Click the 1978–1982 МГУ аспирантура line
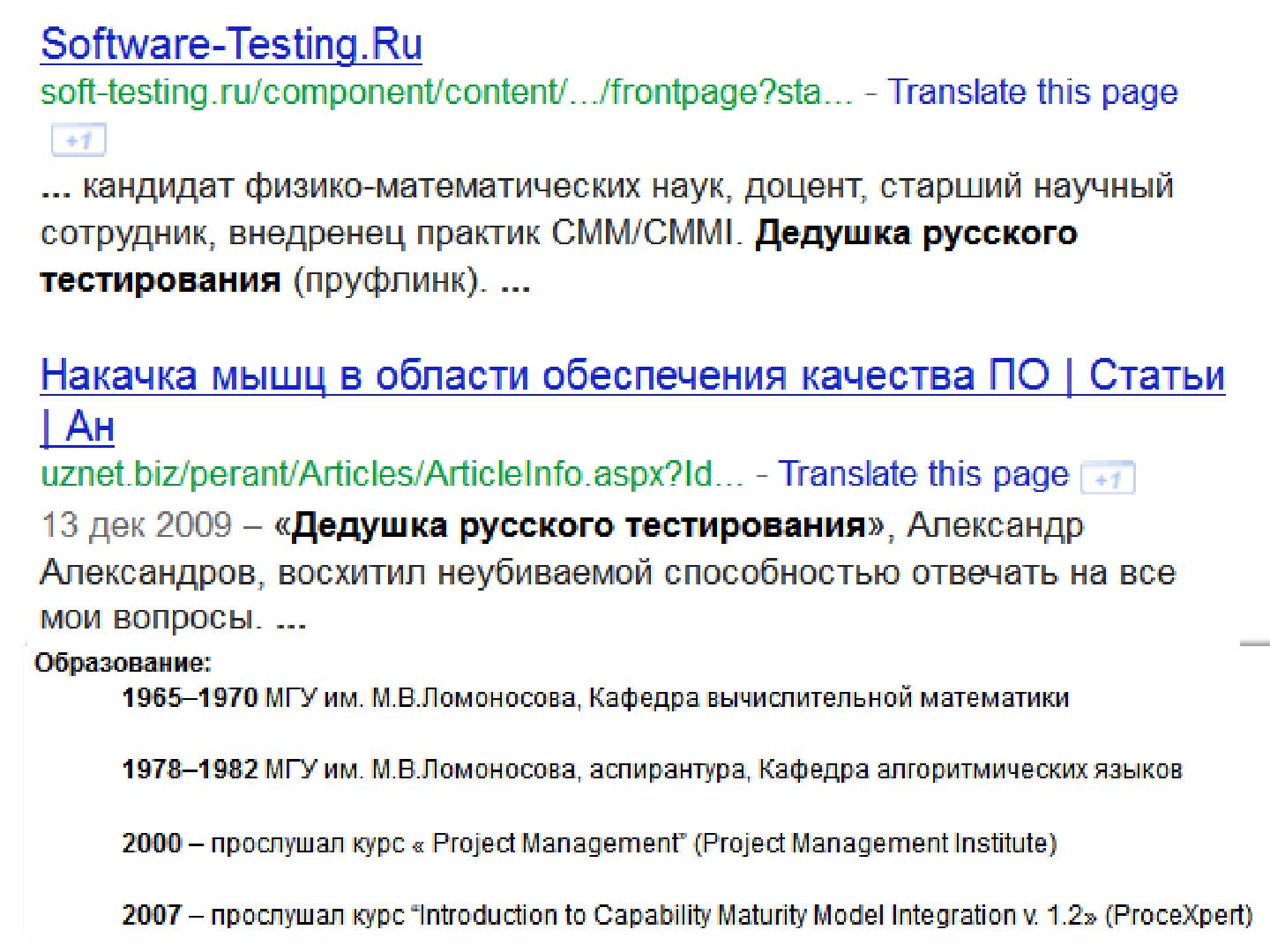 coord(652,770)
